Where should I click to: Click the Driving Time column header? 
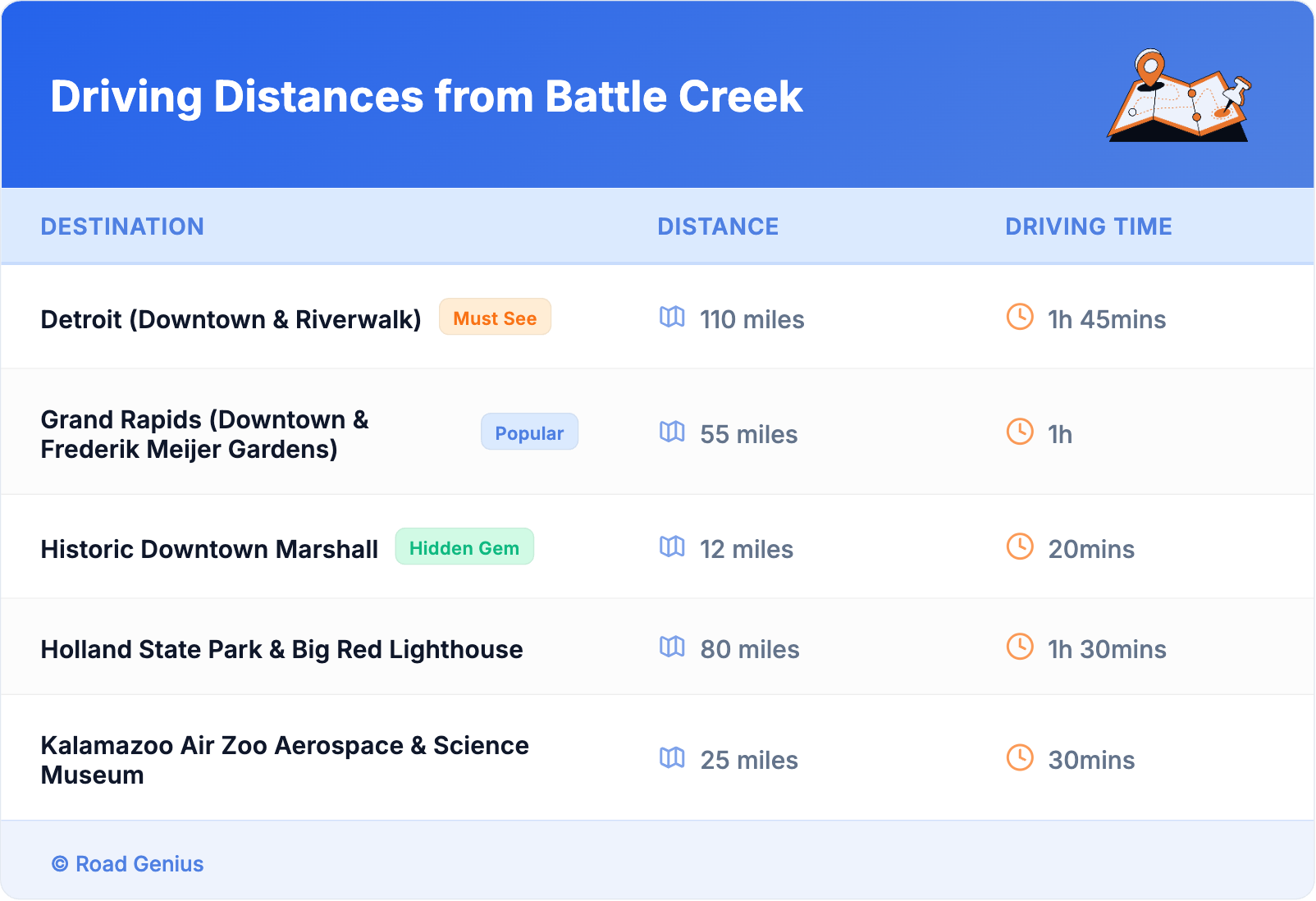1089,226
